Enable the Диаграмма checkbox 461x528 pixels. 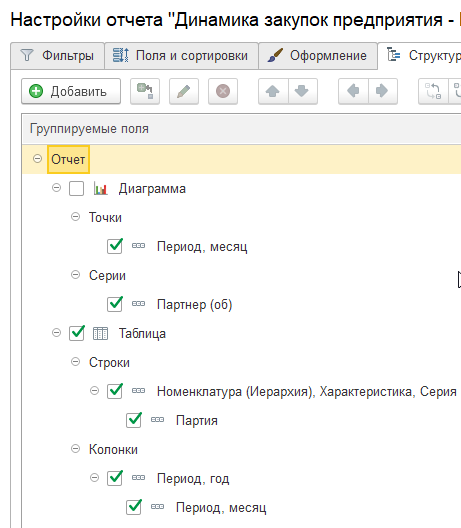[x=76, y=189]
